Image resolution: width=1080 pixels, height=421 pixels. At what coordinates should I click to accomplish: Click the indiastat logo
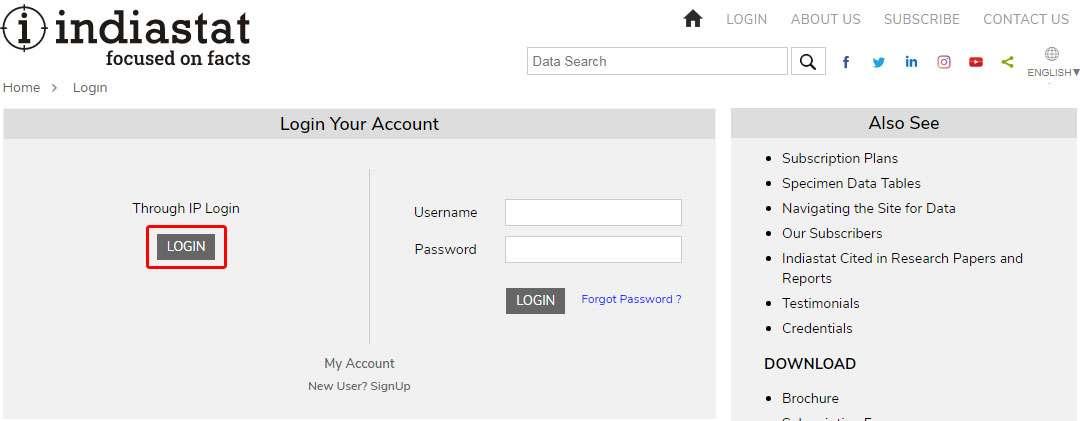point(126,36)
